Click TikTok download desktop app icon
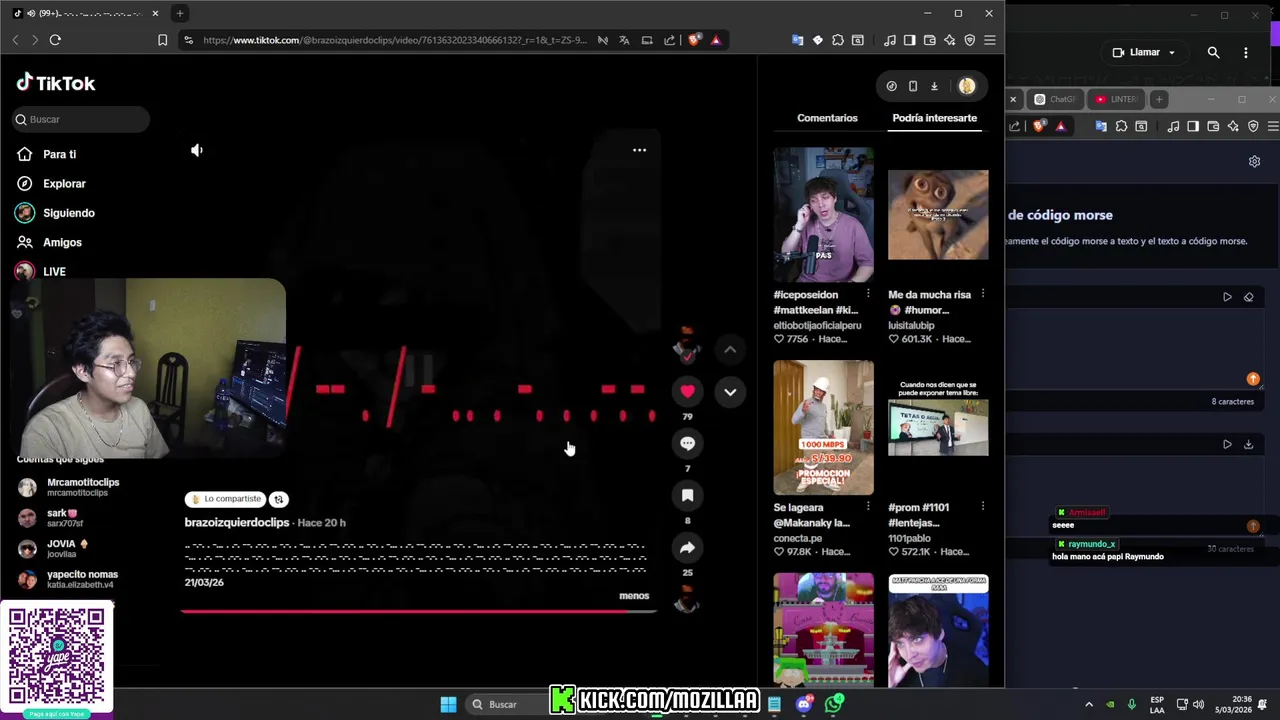Screen dimensions: 1280x720 [934, 86]
